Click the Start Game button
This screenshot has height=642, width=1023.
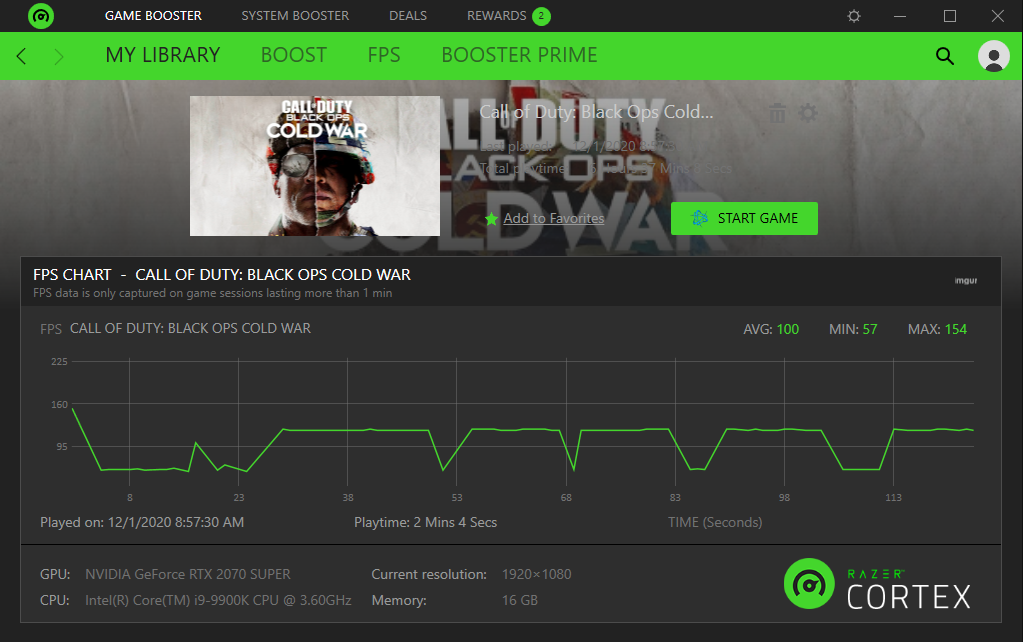click(744, 219)
